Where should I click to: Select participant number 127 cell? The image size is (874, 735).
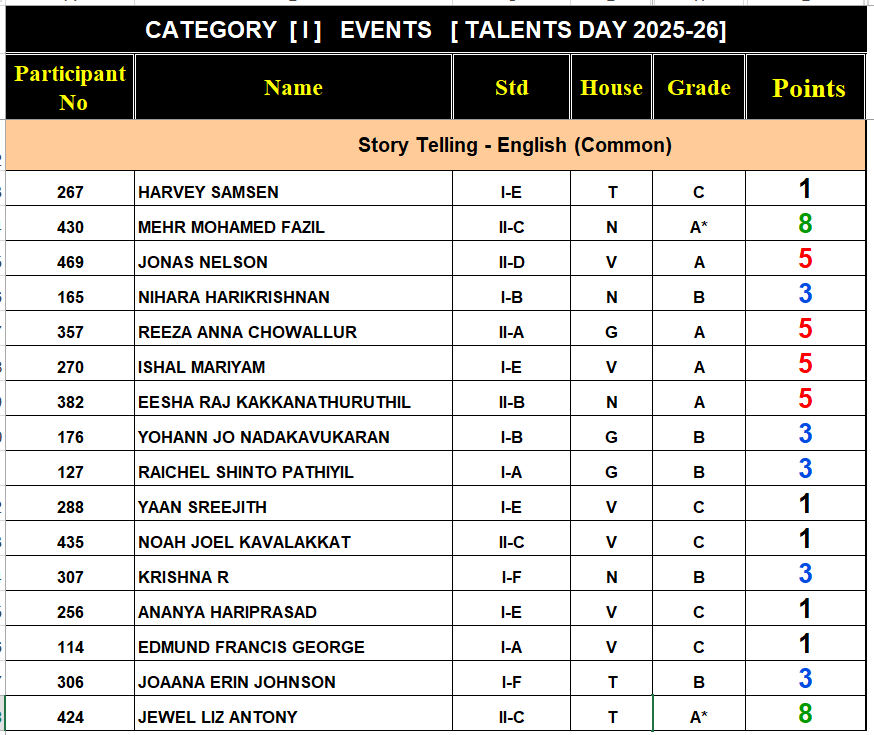coord(70,469)
